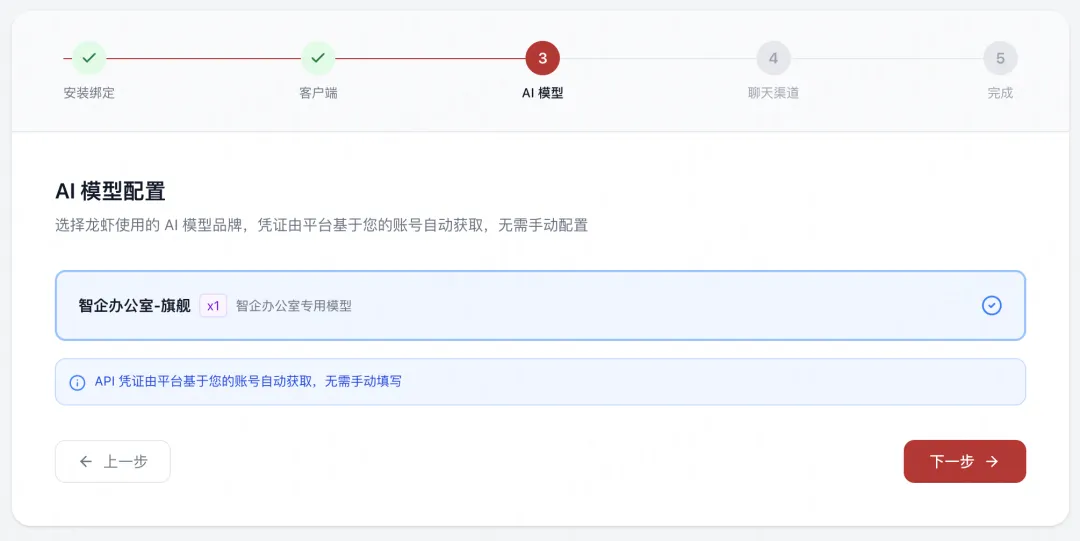Viewport: 1080px width, 541px height.
Task: Open the 安装绑定 step label
Action: tap(89, 93)
